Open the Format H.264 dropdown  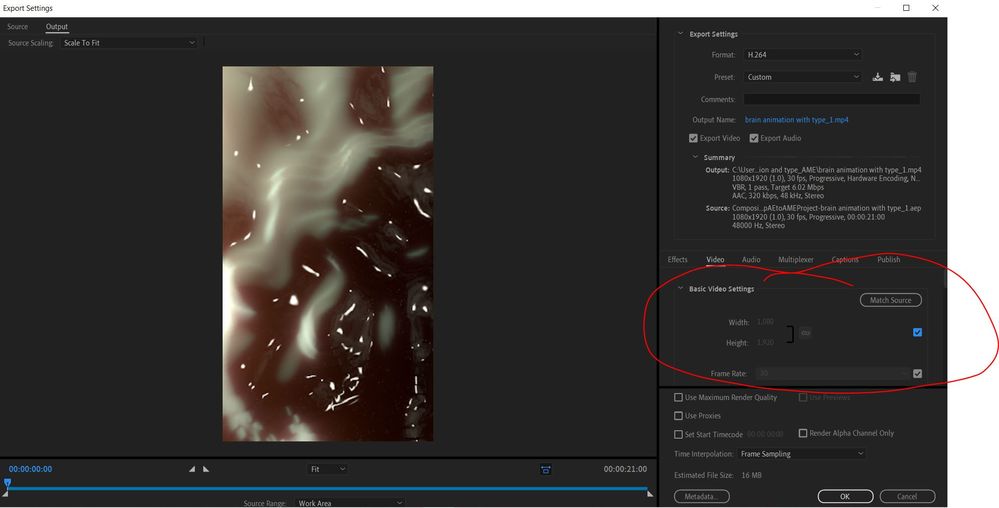pyautogui.click(x=803, y=55)
